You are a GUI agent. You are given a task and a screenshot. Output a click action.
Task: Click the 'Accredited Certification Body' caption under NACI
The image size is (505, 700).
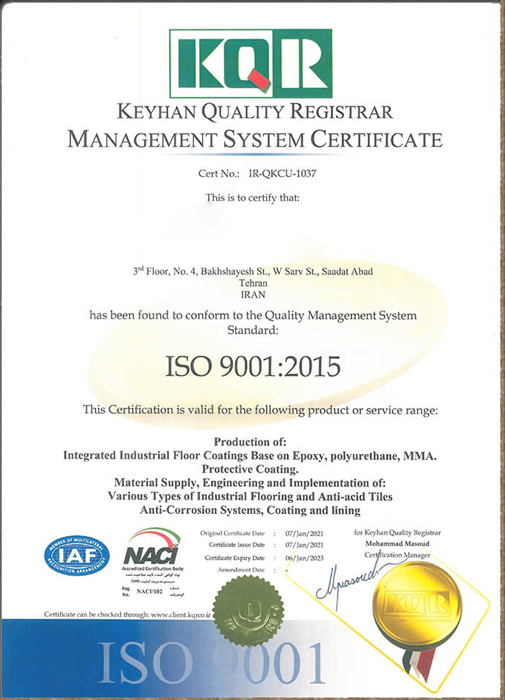point(153,569)
